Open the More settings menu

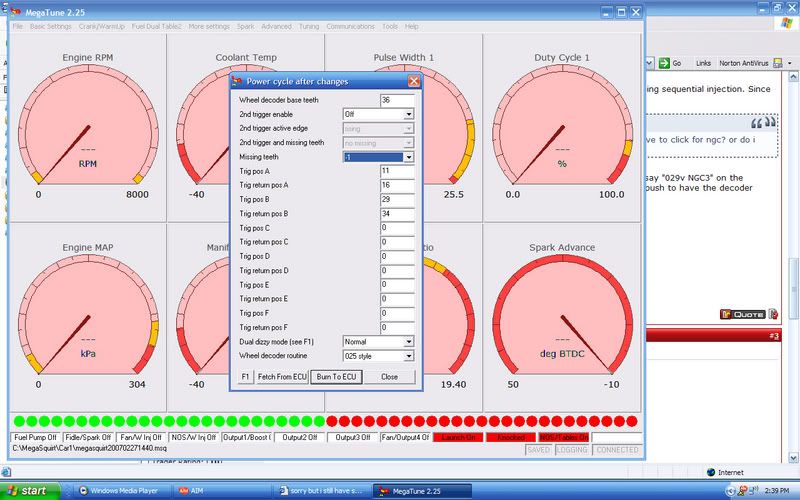tap(209, 27)
